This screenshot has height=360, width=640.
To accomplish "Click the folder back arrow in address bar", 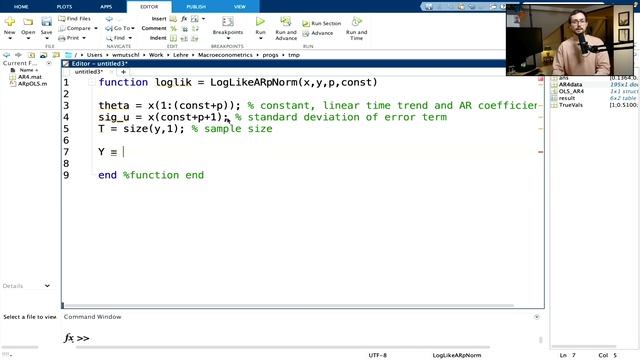I will 7,55.
